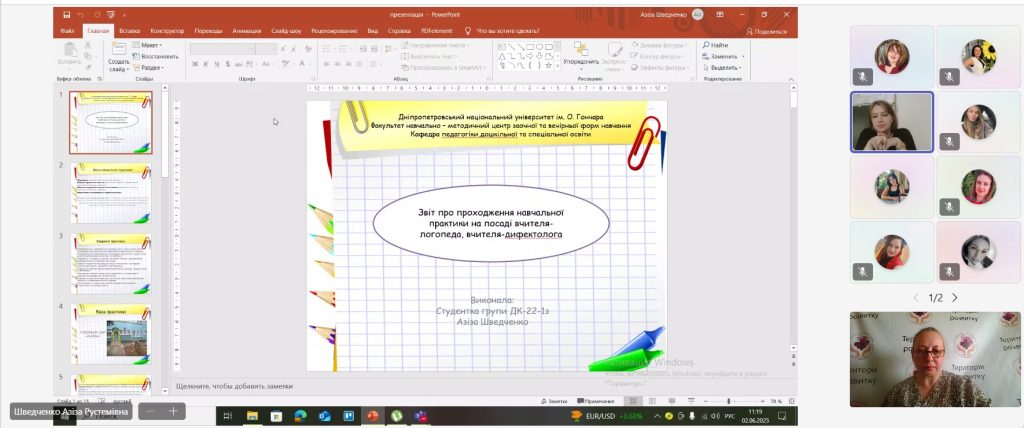The image size is (1024, 428).
Task: Start slideshow from quick access toolbar icon
Action: pos(112,14)
